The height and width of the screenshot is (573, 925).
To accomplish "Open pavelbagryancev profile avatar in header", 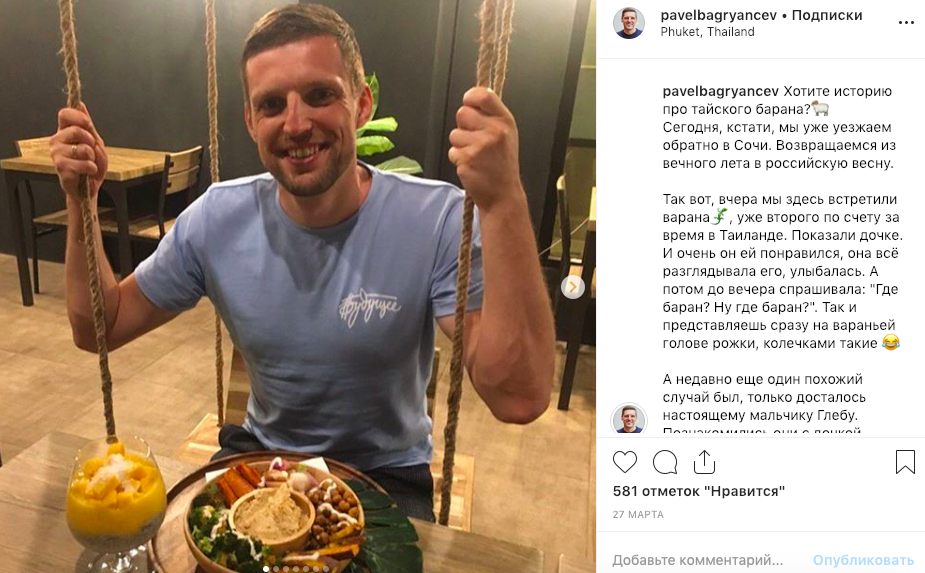I will [628, 23].
